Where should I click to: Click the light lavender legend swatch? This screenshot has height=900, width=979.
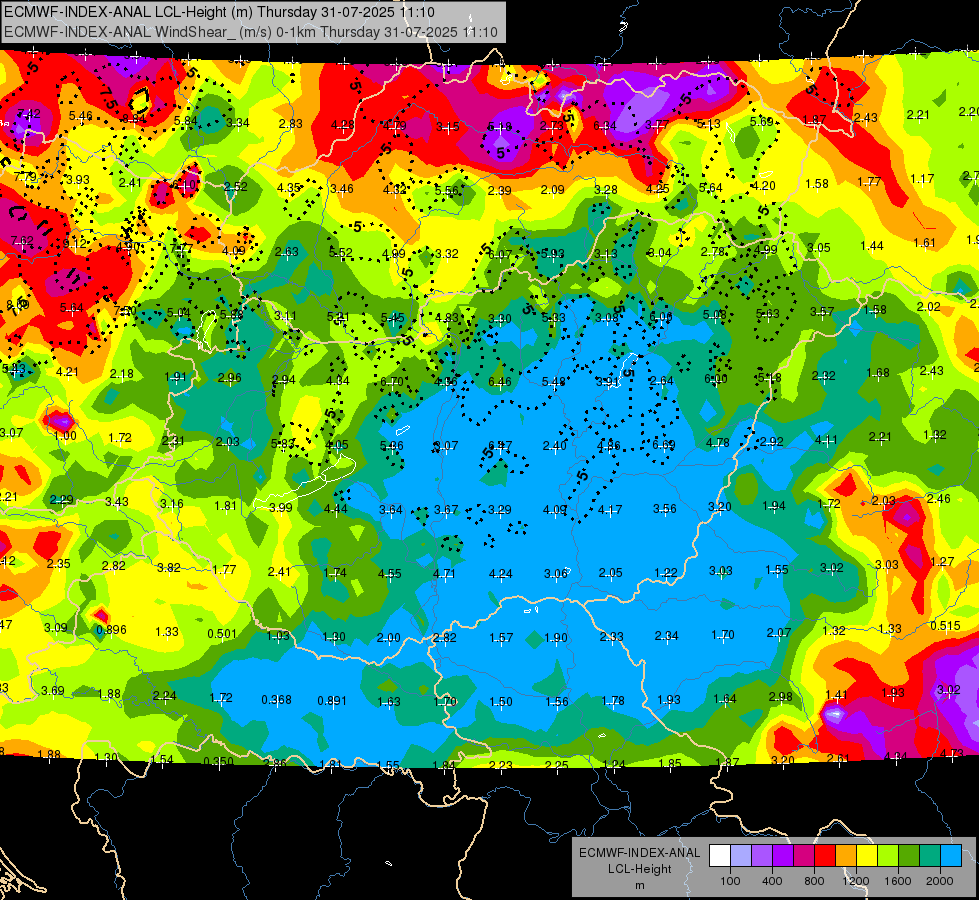pos(741,856)
